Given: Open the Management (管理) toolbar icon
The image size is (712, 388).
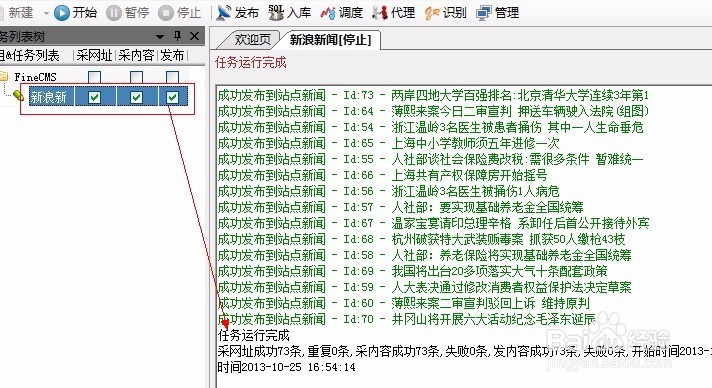Looking at the screenshot, I should click(x=484, y=13).
